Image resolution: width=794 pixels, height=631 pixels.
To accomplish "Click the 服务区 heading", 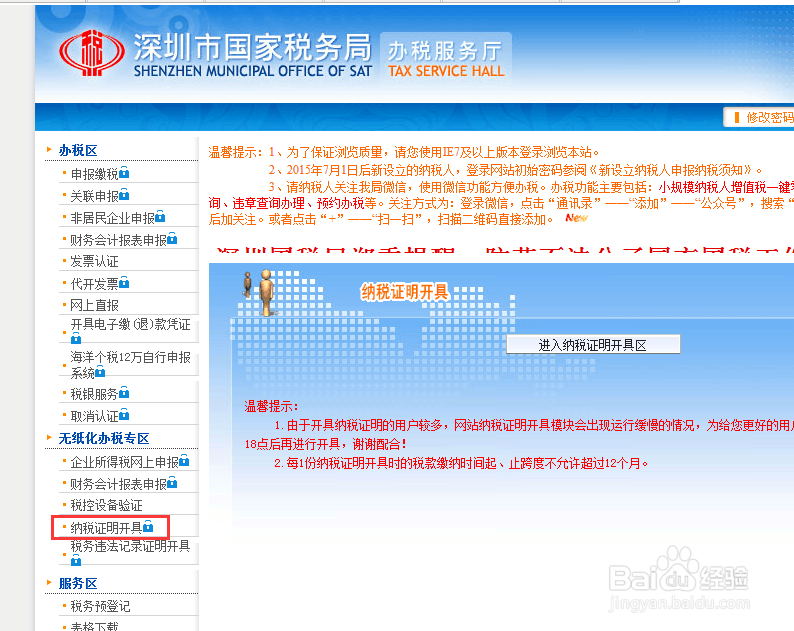I will pos(78,583).
